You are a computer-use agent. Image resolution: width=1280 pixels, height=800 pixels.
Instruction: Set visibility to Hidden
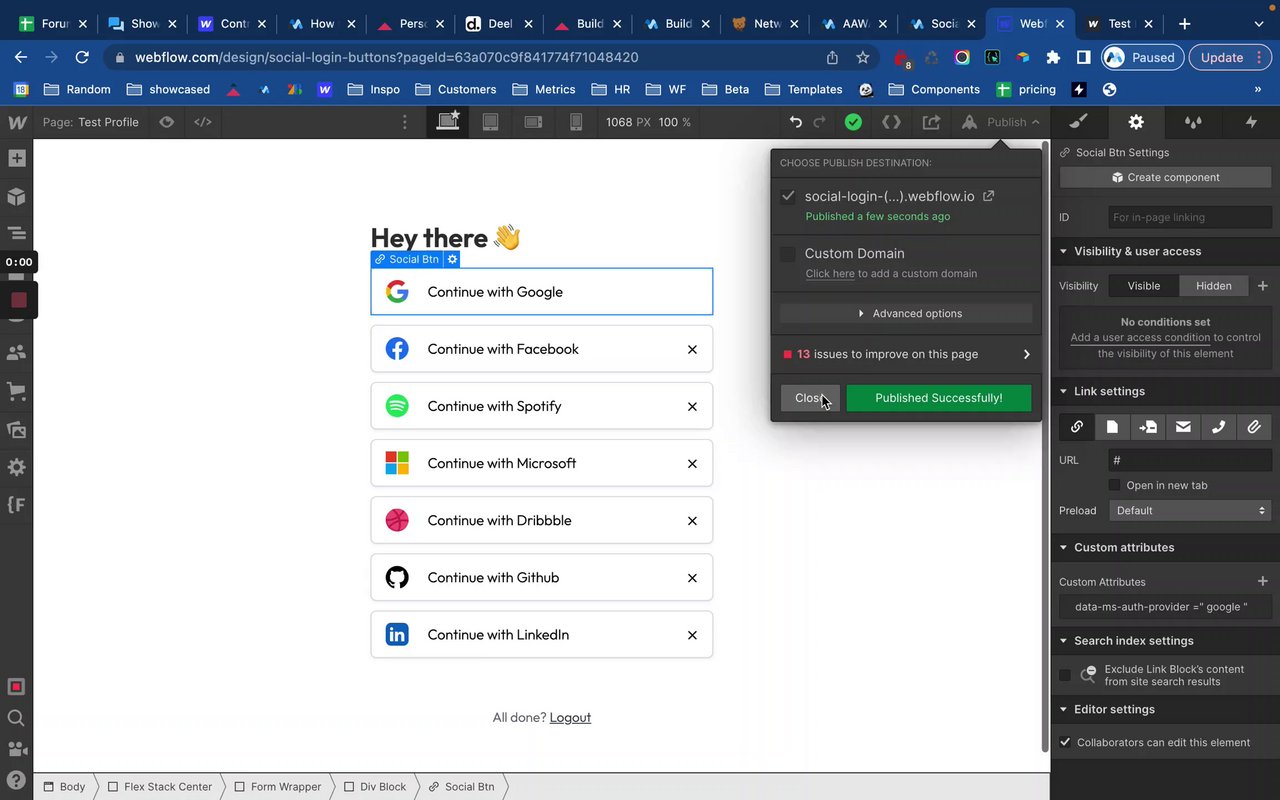(x=1213, y=286)
